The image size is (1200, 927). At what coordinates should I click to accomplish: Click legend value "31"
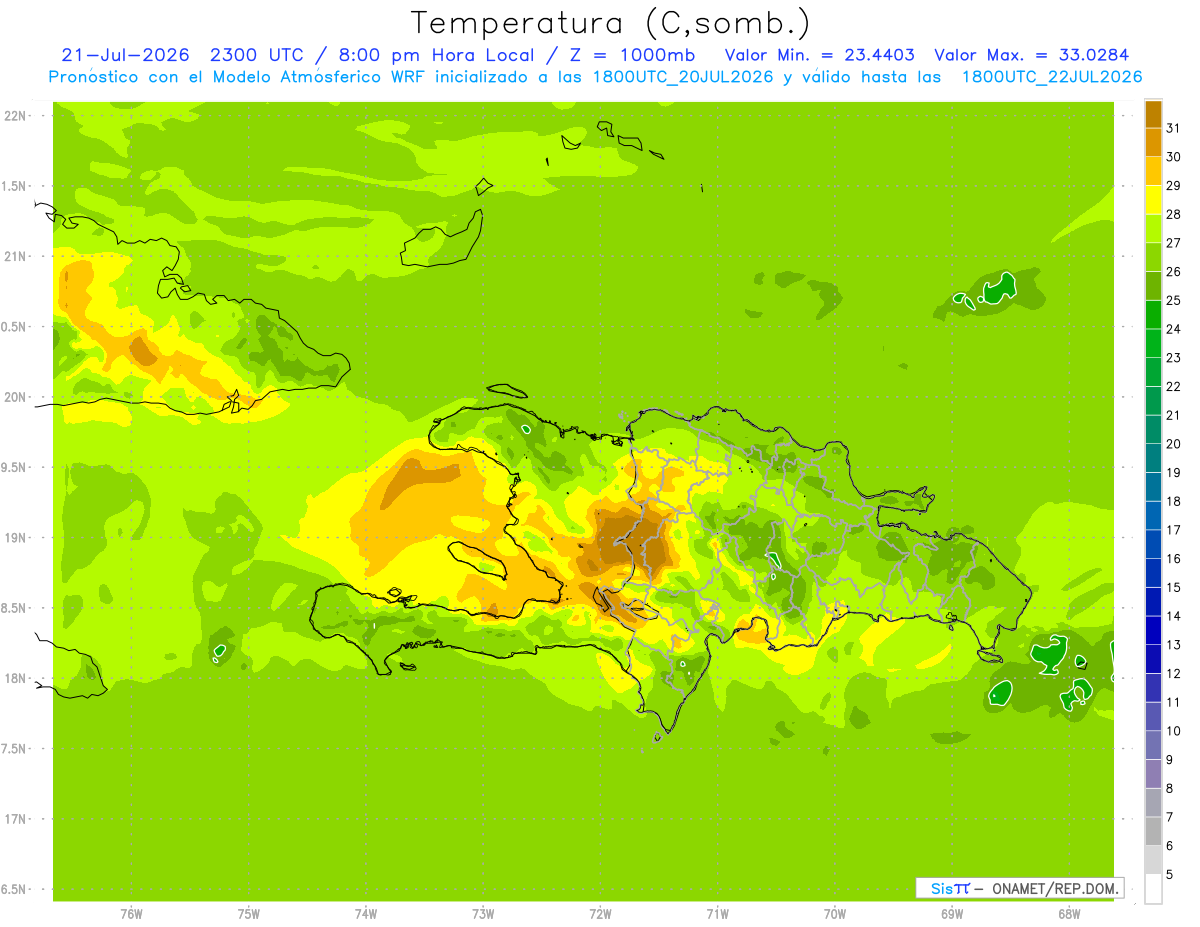(x=1174, y=128)
